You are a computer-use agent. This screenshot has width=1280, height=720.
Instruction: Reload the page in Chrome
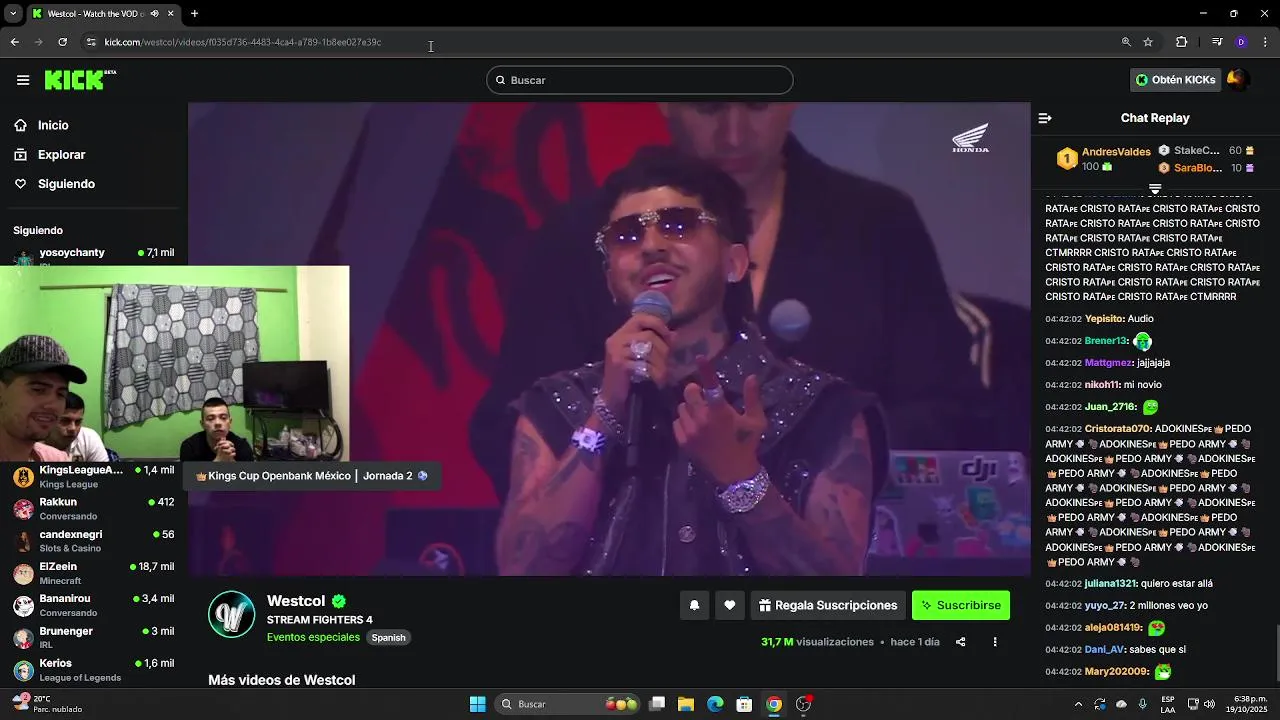pyautogui.click(x=62, y=42)
